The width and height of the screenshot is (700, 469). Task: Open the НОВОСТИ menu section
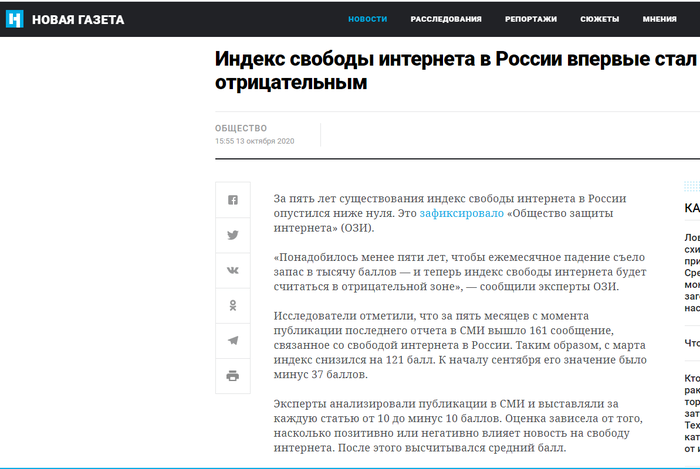click(x=367, y=19)
